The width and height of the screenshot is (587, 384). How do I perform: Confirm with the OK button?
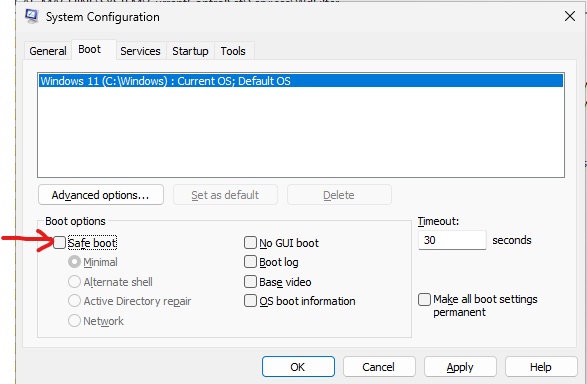[298, 367]
